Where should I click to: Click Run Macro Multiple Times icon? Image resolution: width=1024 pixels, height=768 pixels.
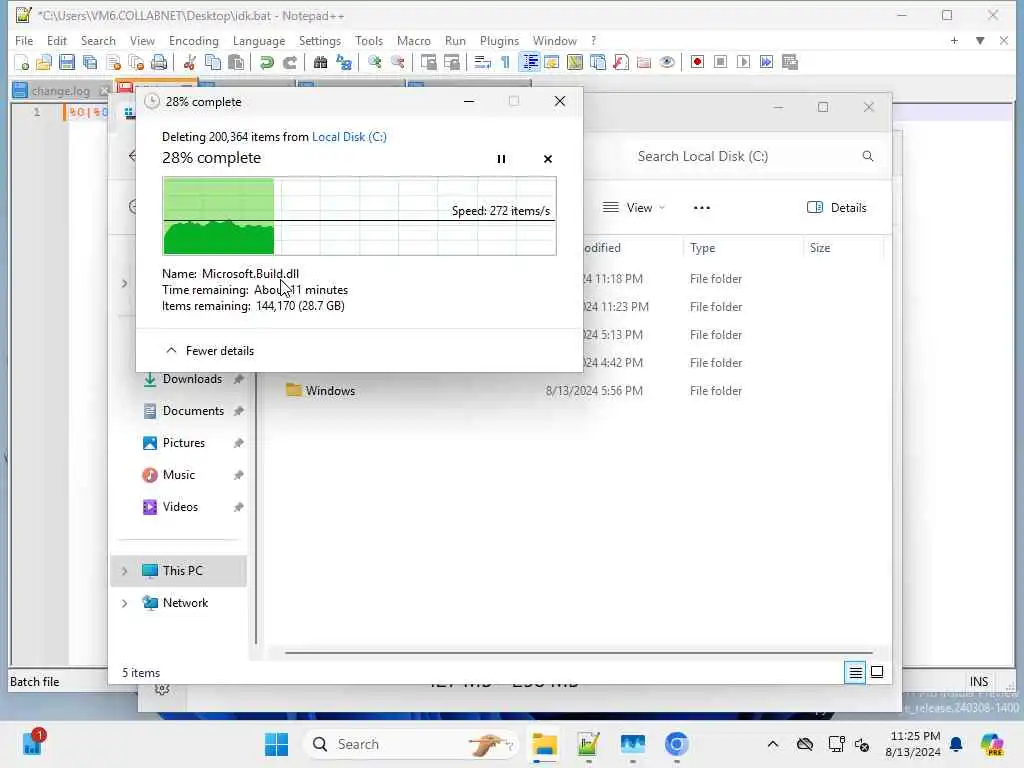tap(767, 62)
